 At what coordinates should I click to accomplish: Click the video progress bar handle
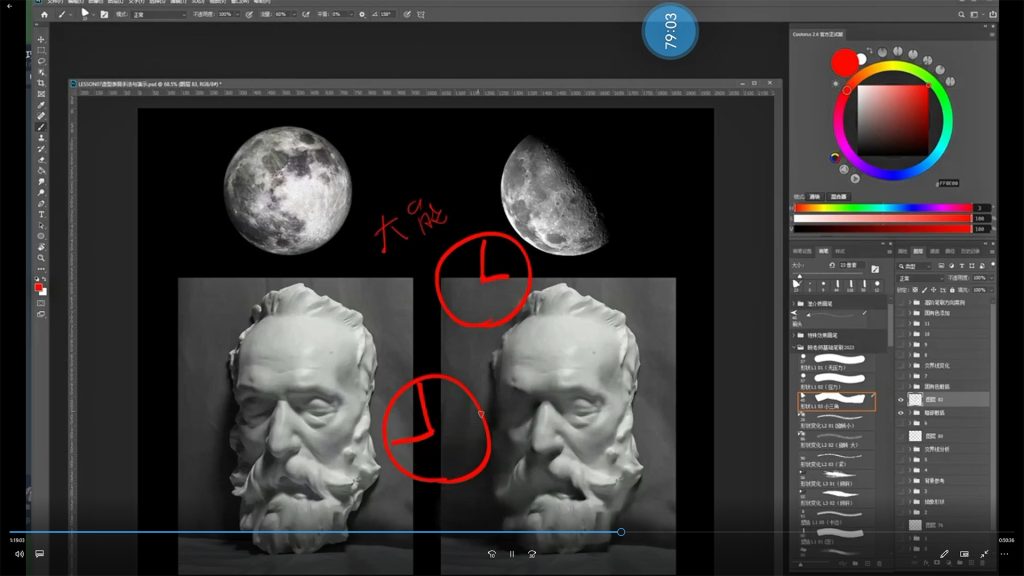[621, 532]
